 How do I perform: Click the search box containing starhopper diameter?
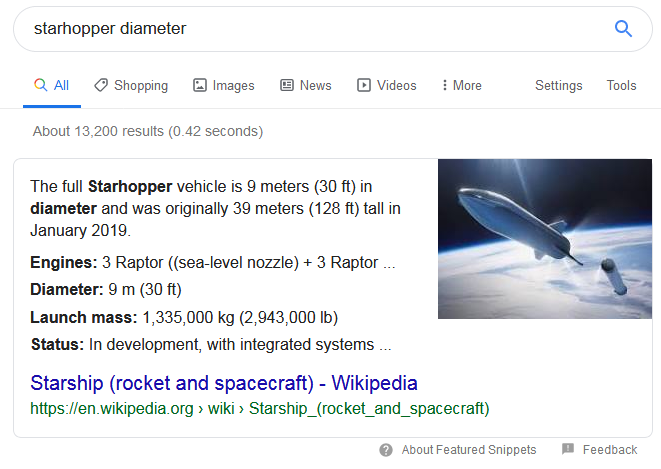300,29
